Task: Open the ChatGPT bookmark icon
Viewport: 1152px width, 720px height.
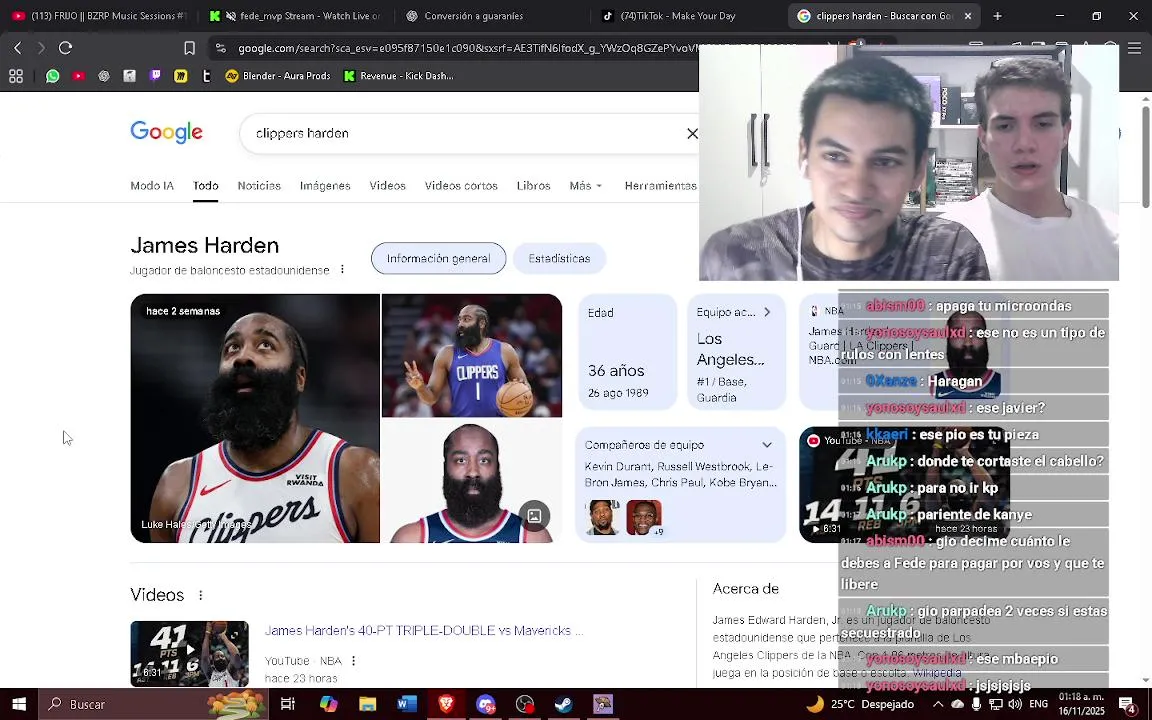Action: 104,76
